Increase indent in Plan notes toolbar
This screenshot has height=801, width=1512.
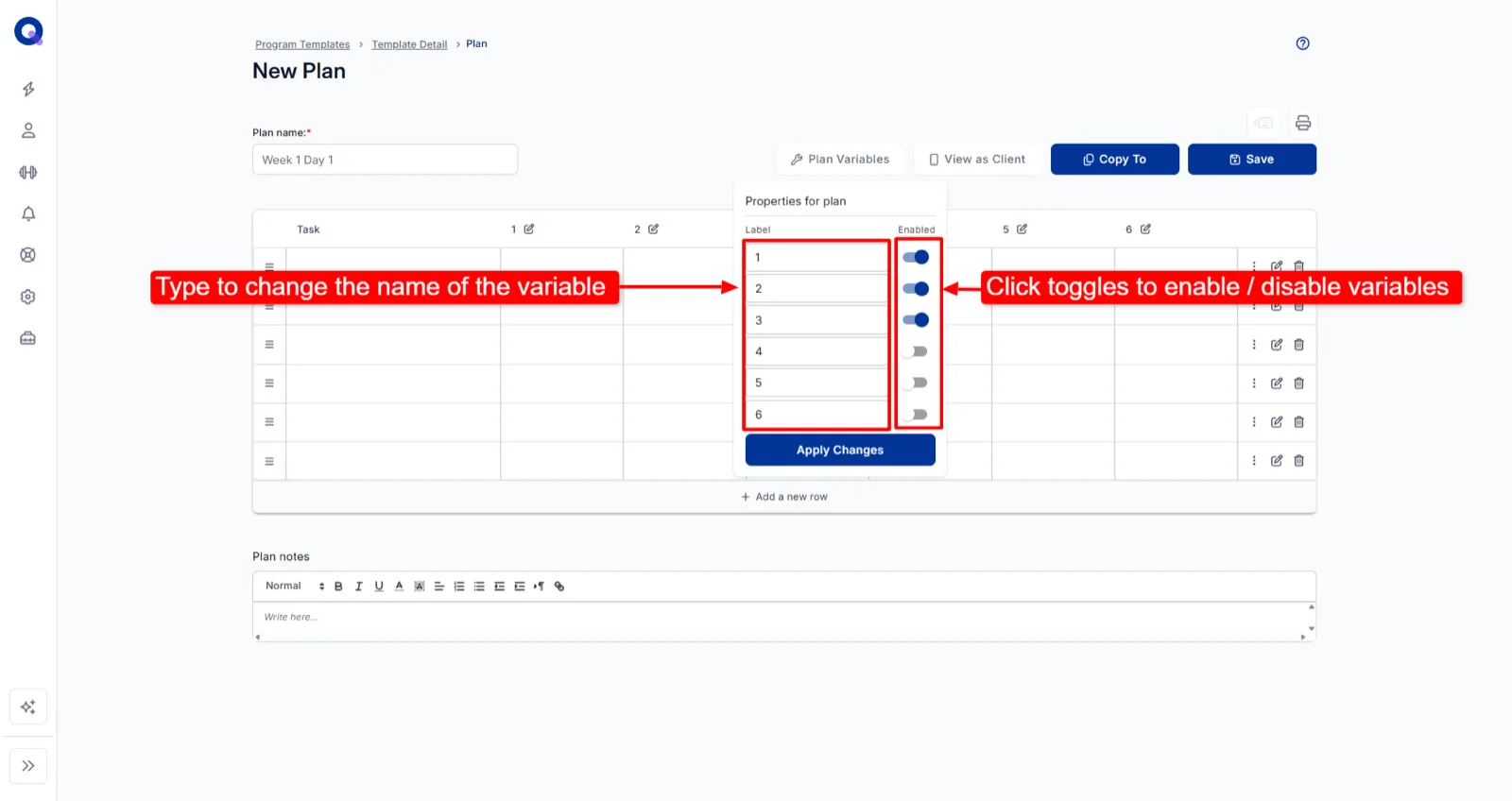[520, 587]
